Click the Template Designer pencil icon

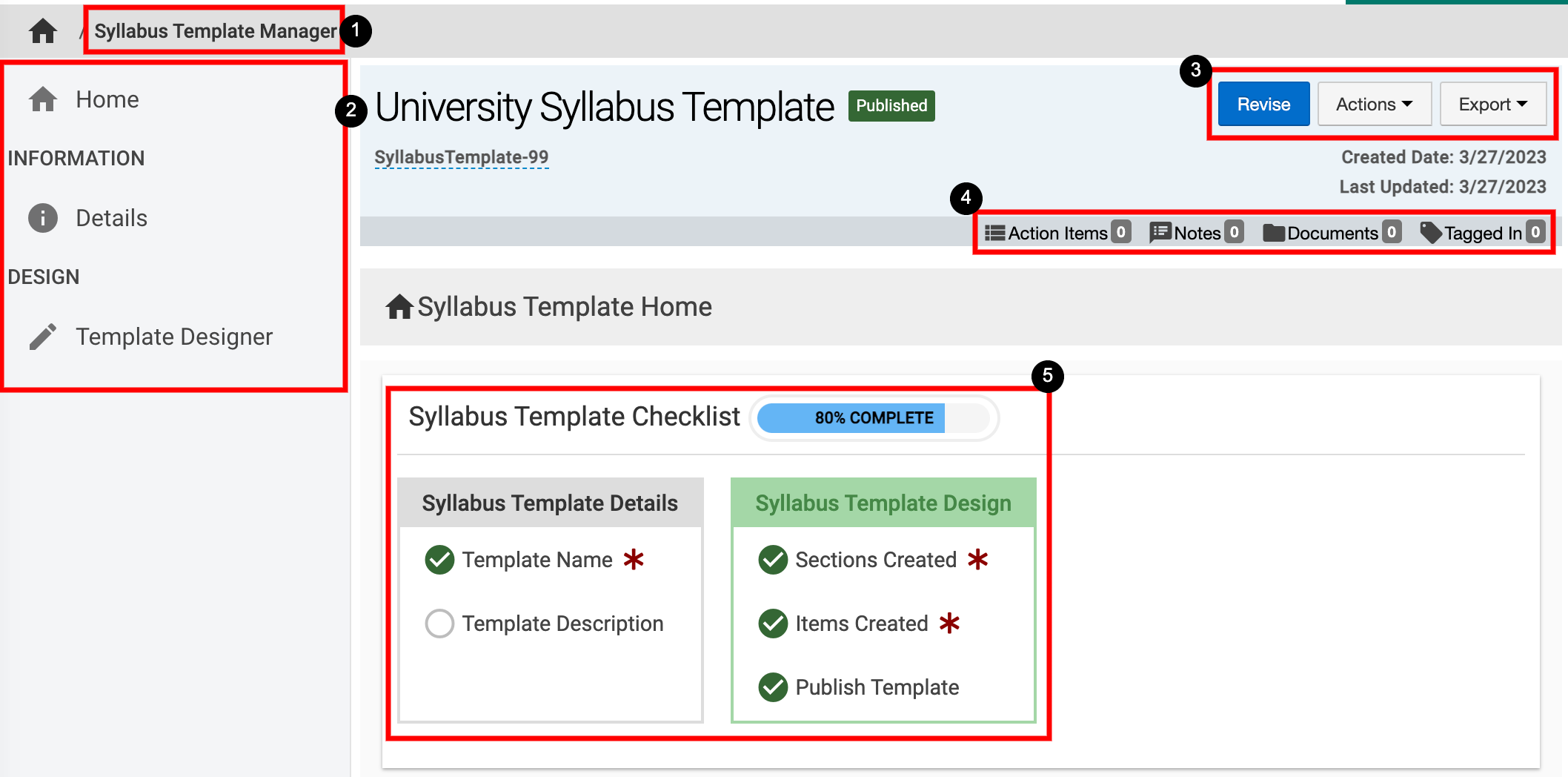tap(43, 337)
